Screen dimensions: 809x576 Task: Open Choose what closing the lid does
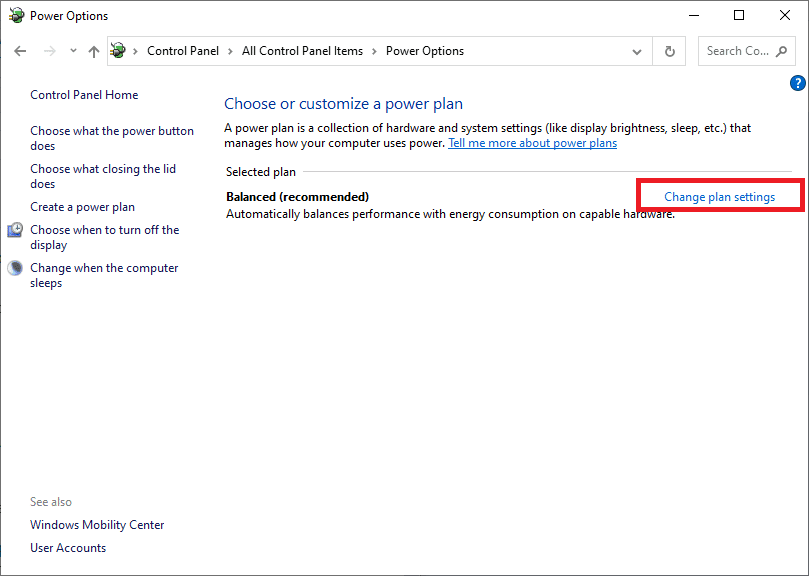pyautogui.click(x=103, y=176)
